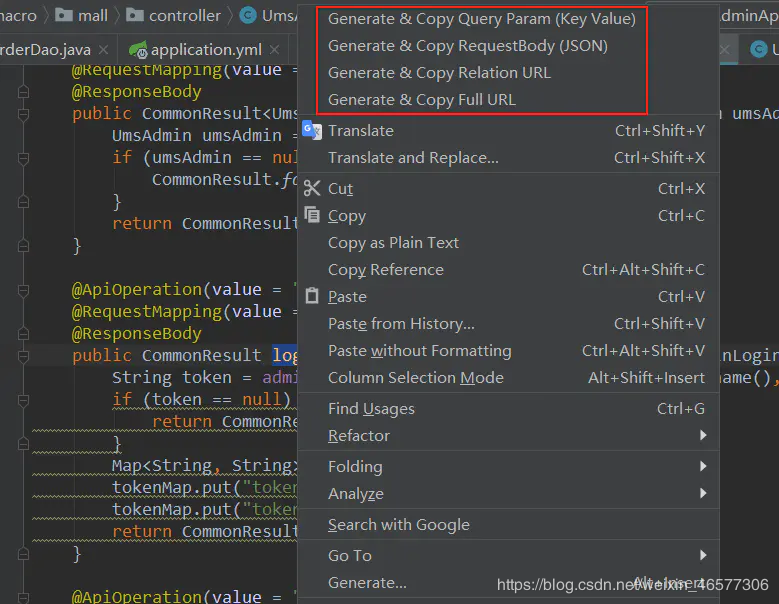
Task: Expand the Analyze submenu
Action: [509, 493]
